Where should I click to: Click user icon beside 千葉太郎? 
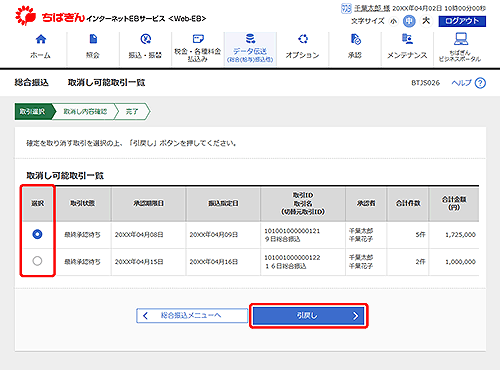(346, 8)
